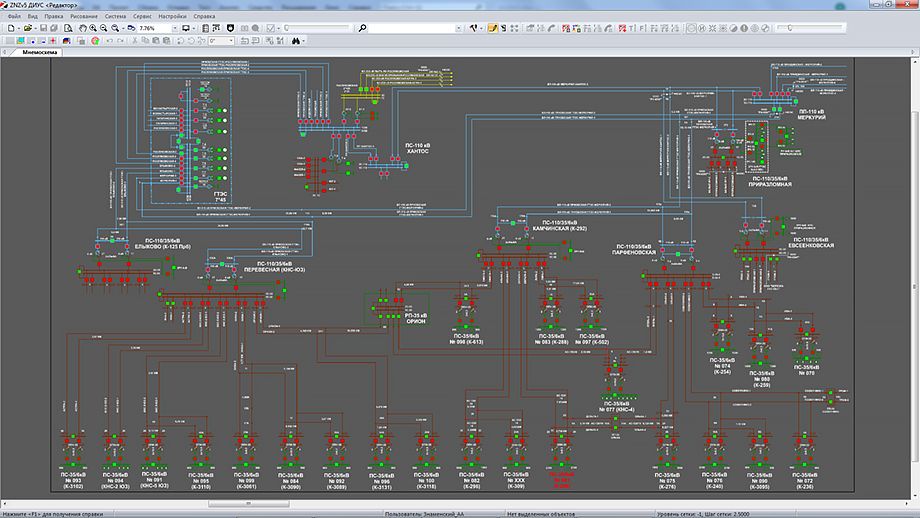Select the hand pan tool

click(x=83, y=29)
